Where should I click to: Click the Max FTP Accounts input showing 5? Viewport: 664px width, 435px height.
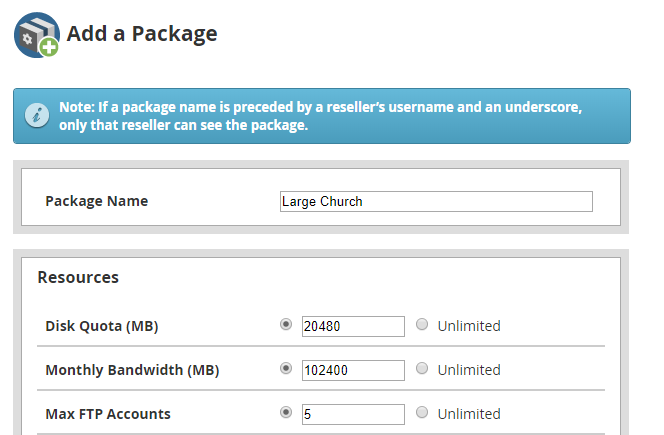[x=353, y=414]
